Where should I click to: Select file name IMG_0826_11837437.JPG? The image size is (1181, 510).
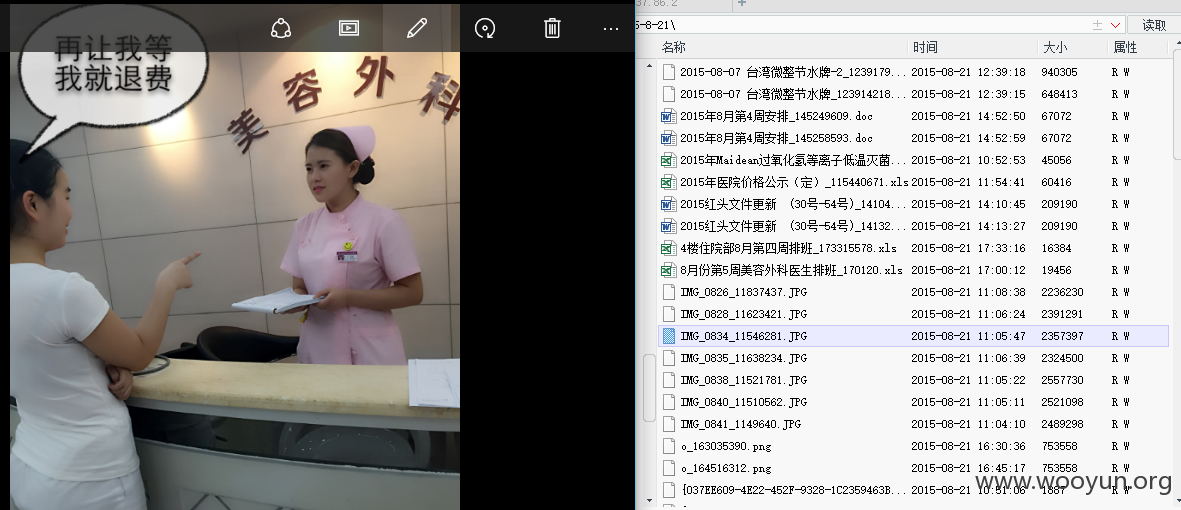743,292
